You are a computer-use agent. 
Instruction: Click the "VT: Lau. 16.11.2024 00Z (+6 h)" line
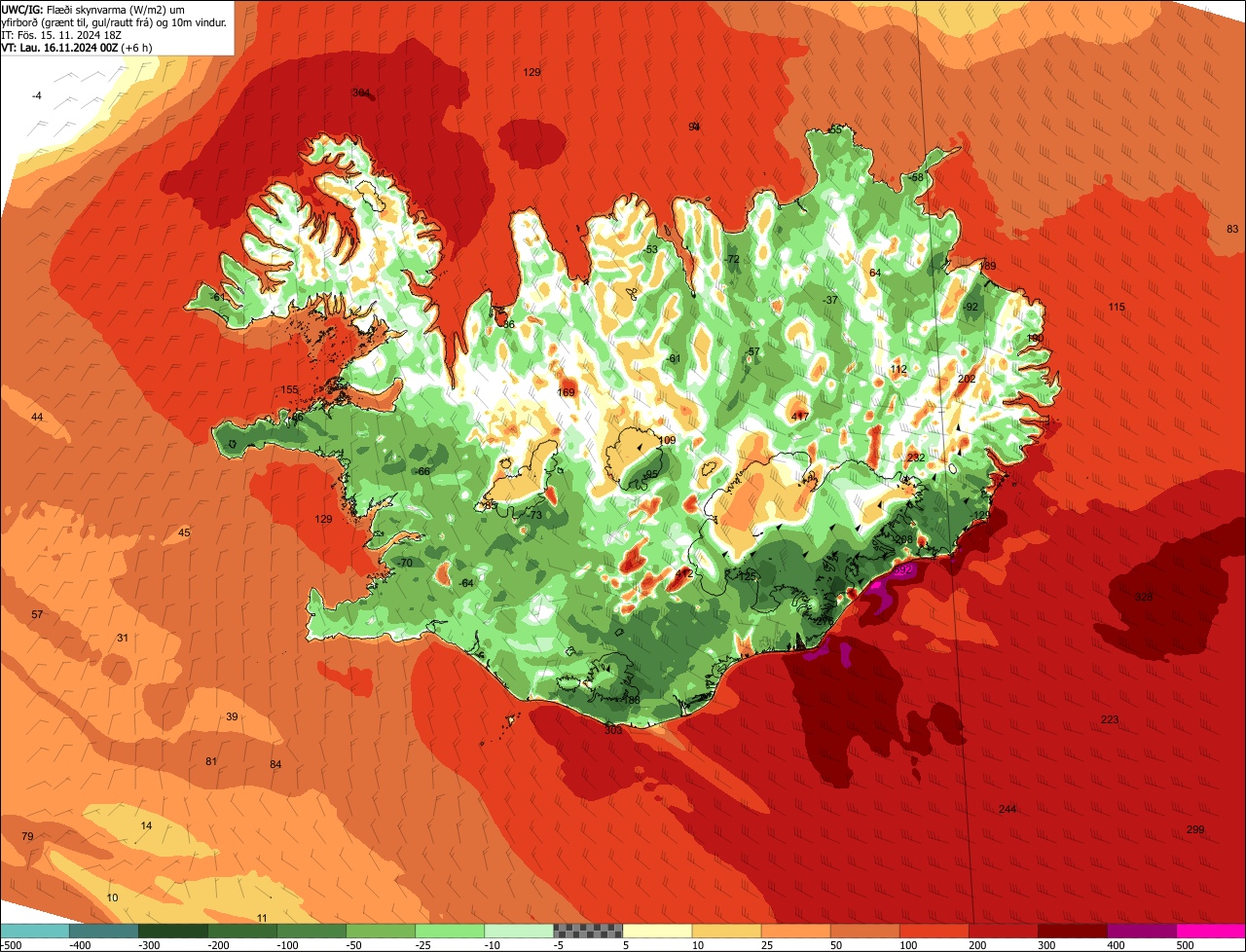click(x=77, y=47)
